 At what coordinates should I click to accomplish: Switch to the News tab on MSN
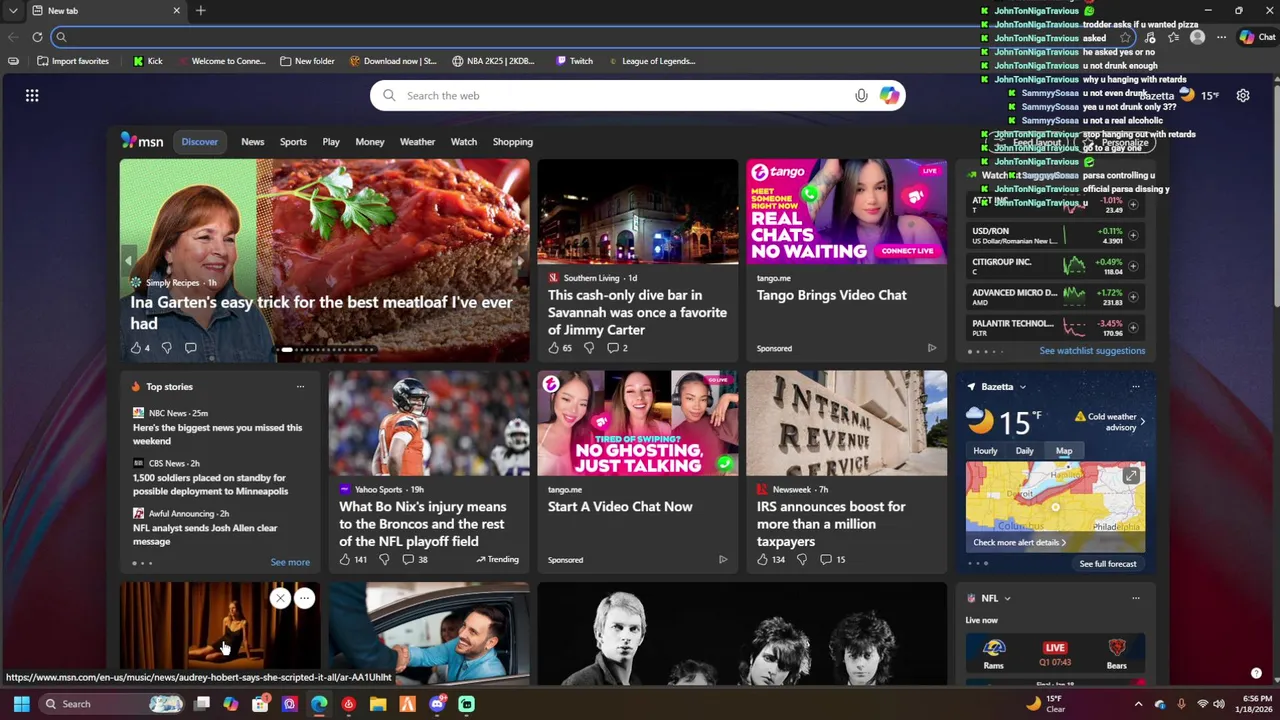click(x=252, y=142)
